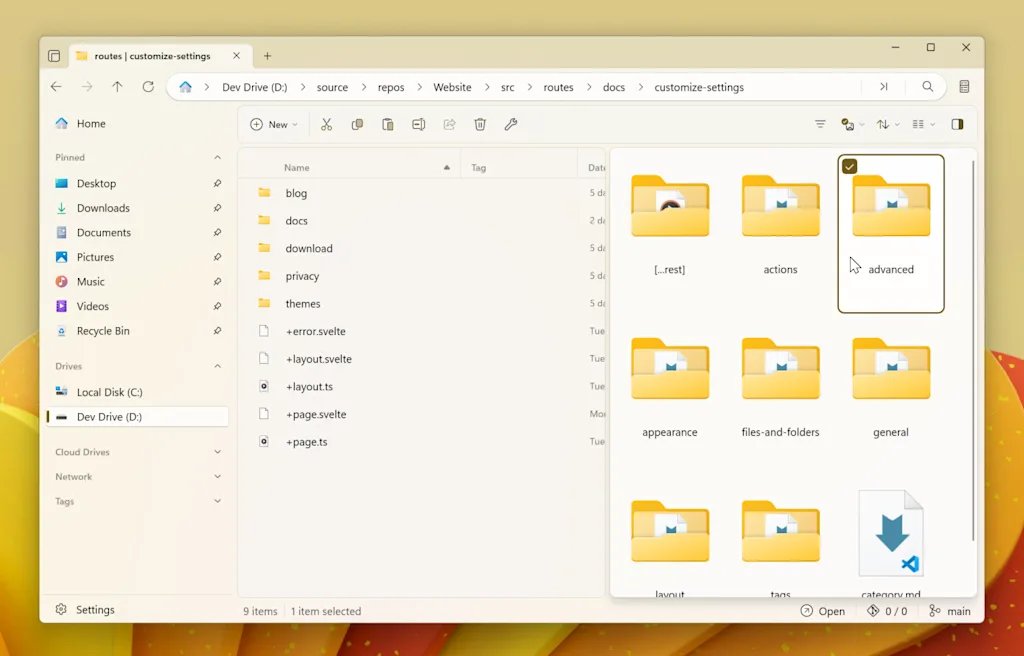
Task: Open the sort order dropdown
Action: point(885,124)
